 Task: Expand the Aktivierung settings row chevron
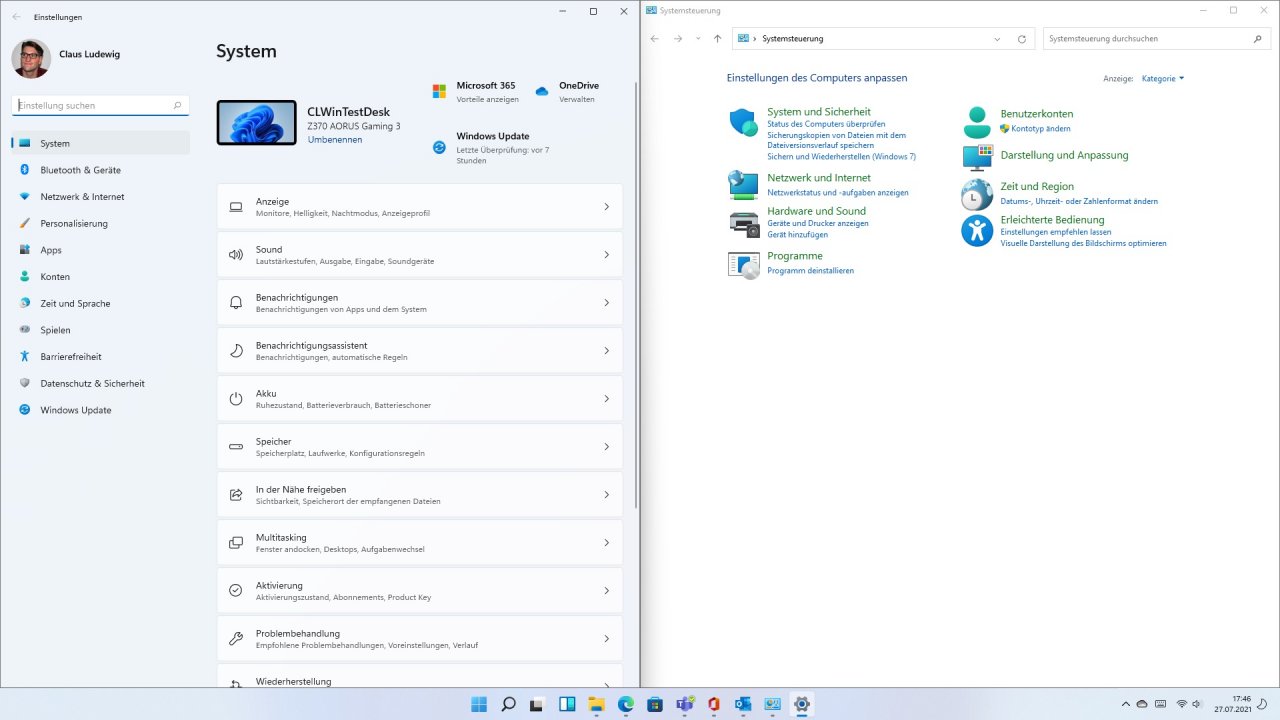coord(606,591)
